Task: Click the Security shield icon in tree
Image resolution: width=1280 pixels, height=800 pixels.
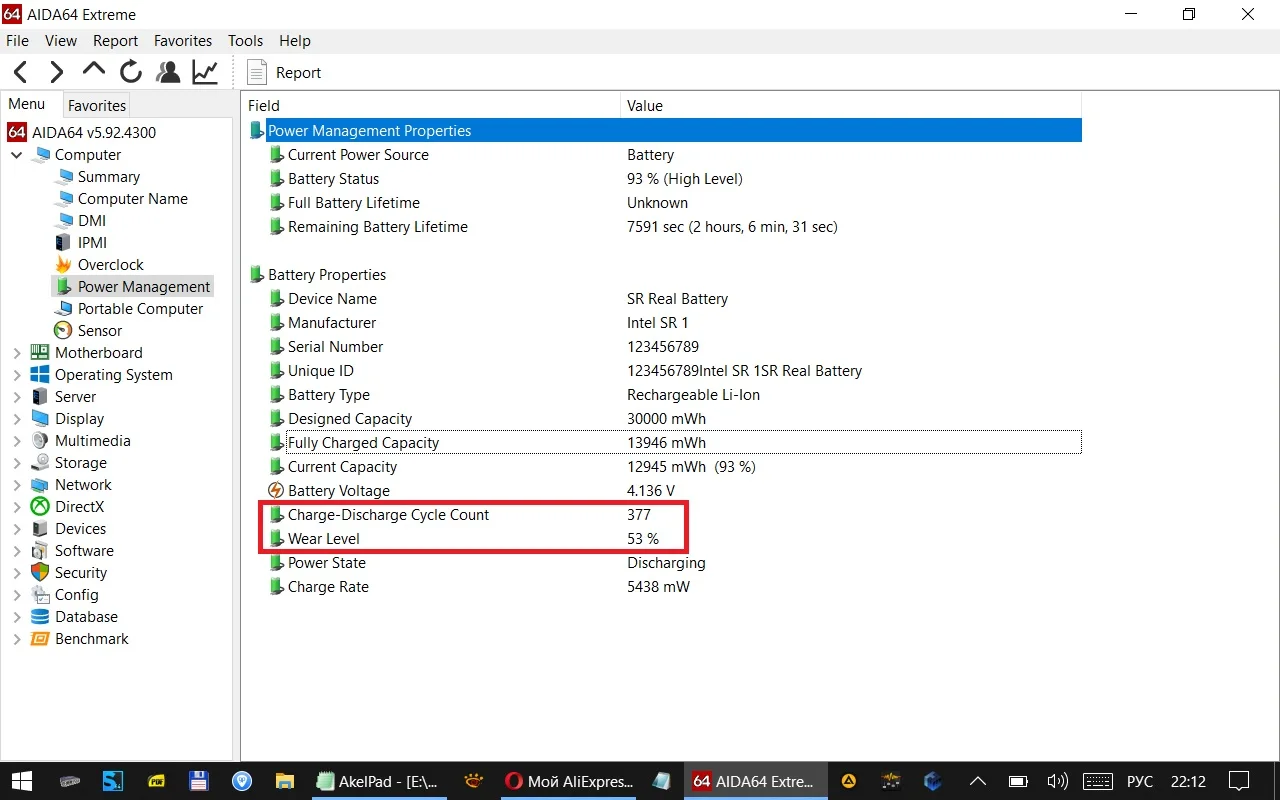Action: coord(40,573)
